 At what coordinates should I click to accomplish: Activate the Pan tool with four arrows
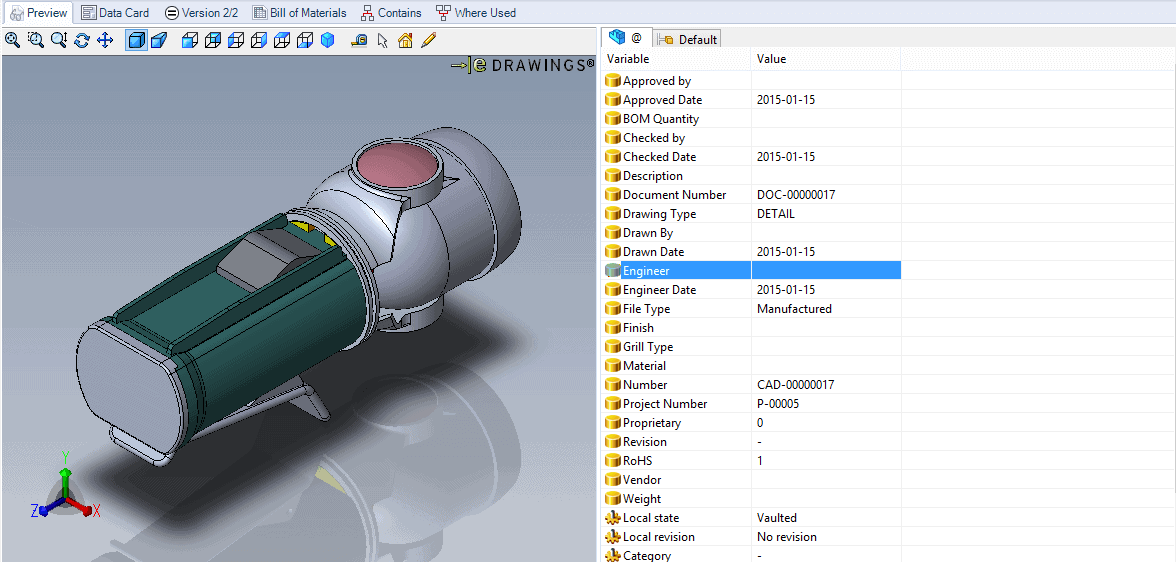(x=105, y=40)
